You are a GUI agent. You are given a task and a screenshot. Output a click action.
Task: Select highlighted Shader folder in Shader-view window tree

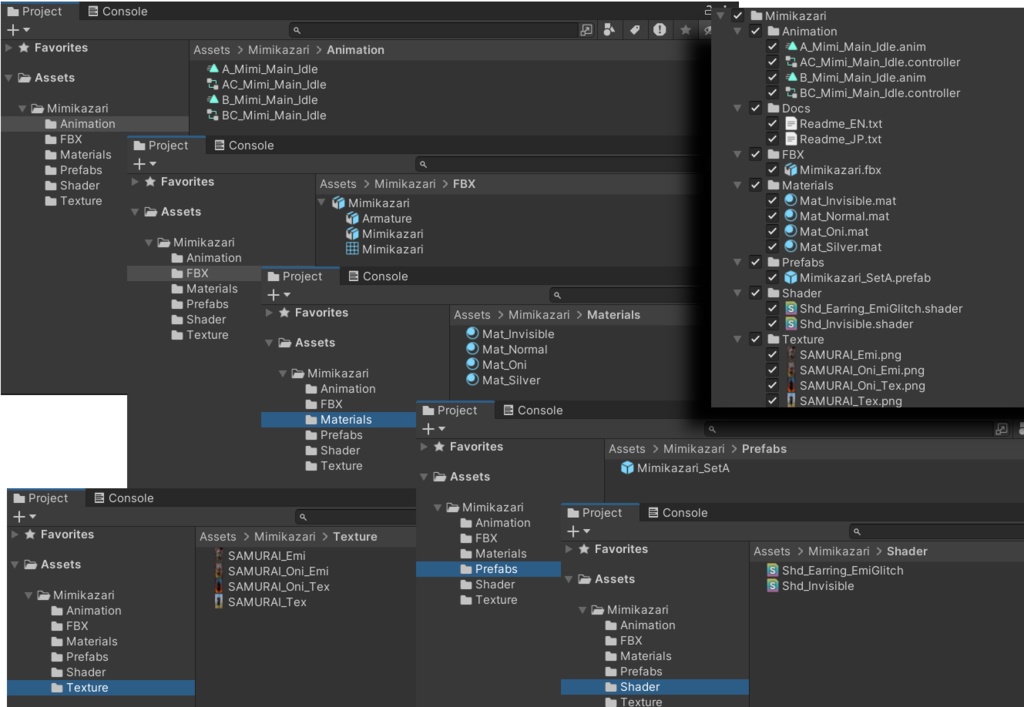point(654,687)
